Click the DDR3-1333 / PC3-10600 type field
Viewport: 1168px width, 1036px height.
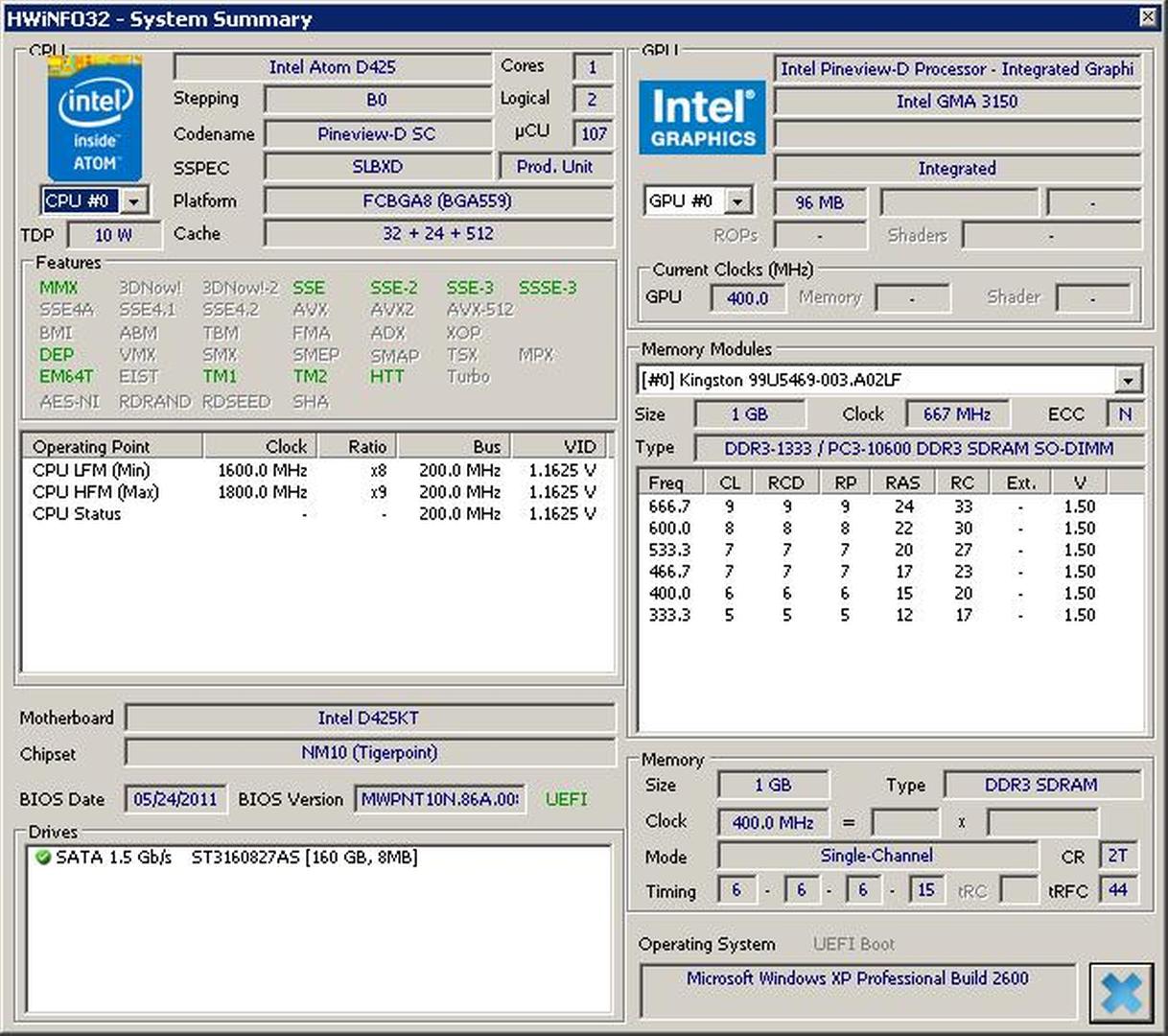pyautogui.click(x=919, y=448)
